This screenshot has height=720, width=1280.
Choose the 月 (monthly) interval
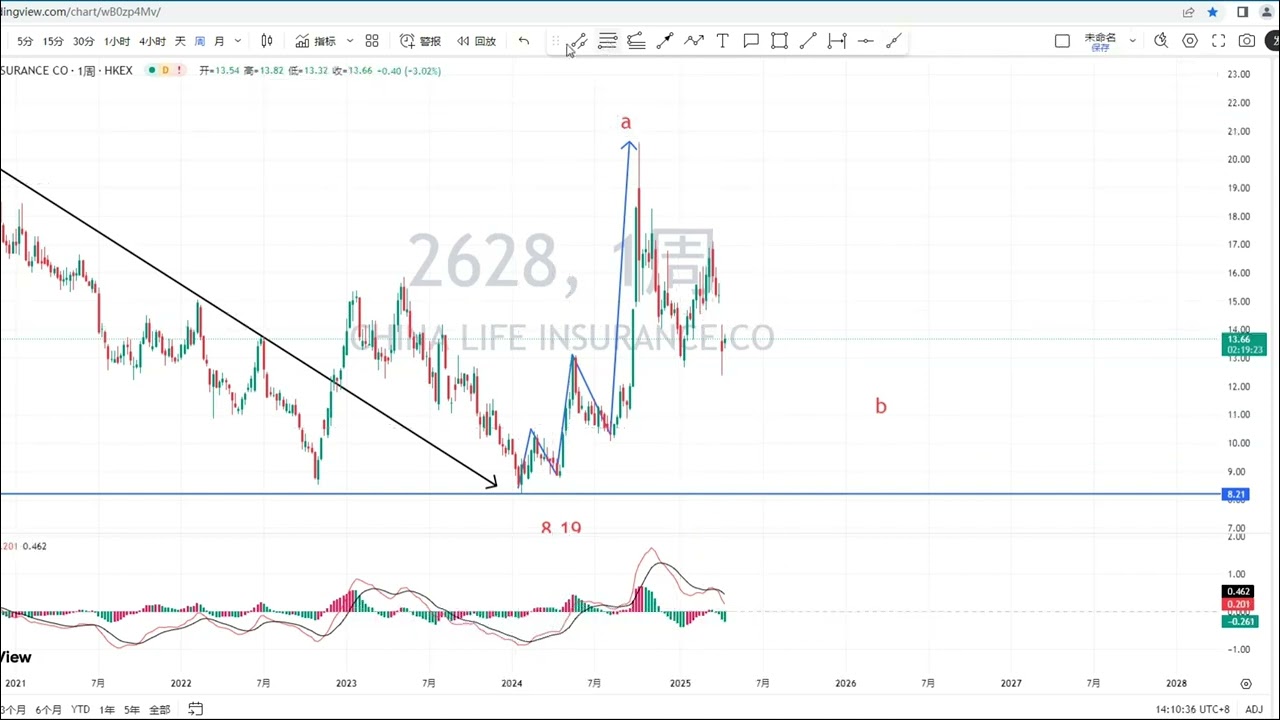219,41
